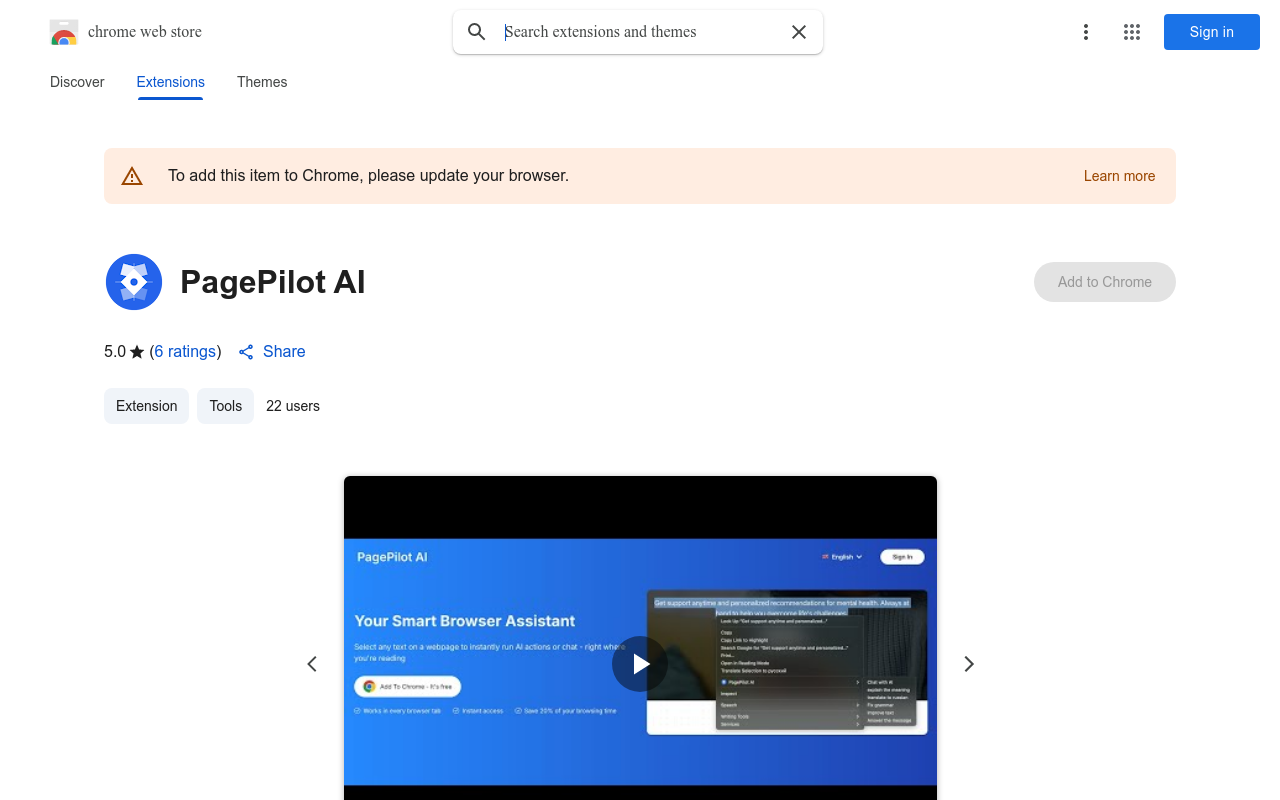1280x800 pixels.
Task: Click the rating star icon
Action: tap(137, 352)
